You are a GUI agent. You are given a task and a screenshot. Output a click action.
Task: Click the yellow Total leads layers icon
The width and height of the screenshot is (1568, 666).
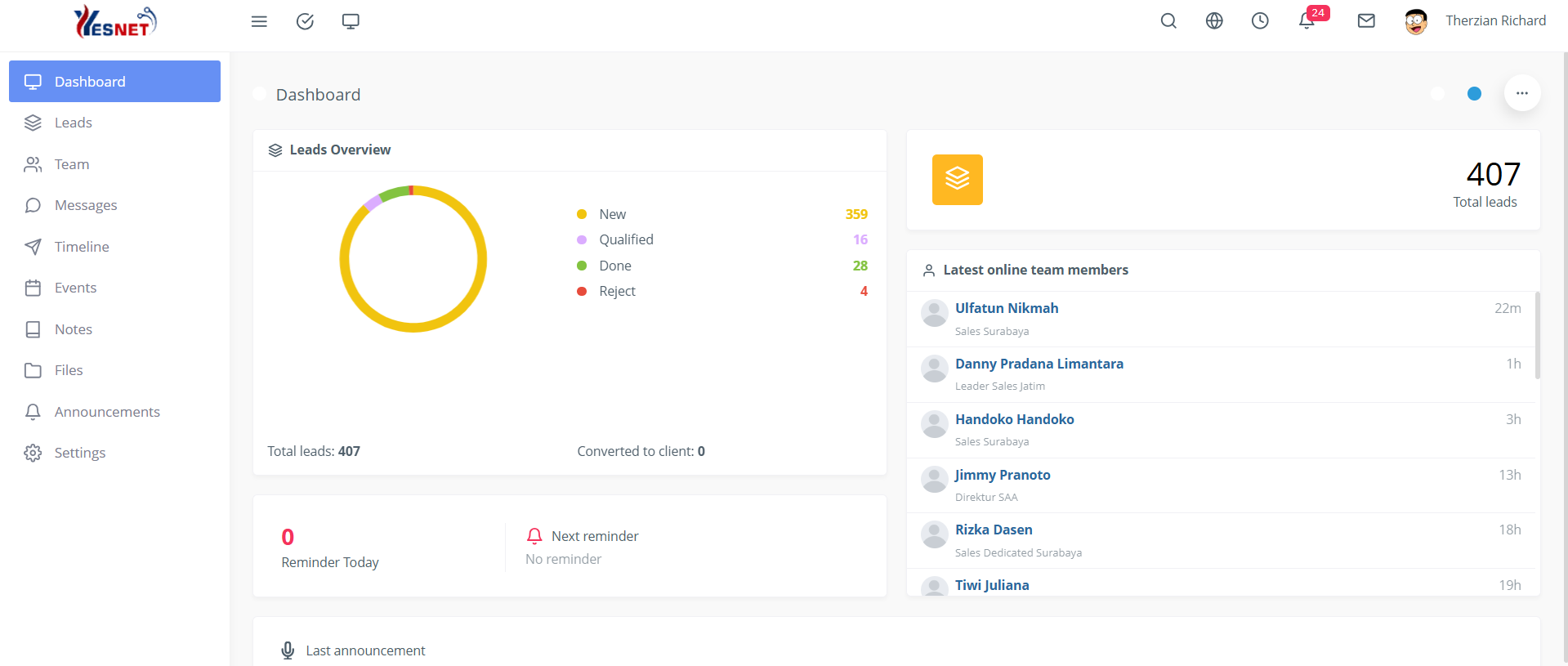coord(957,180)
